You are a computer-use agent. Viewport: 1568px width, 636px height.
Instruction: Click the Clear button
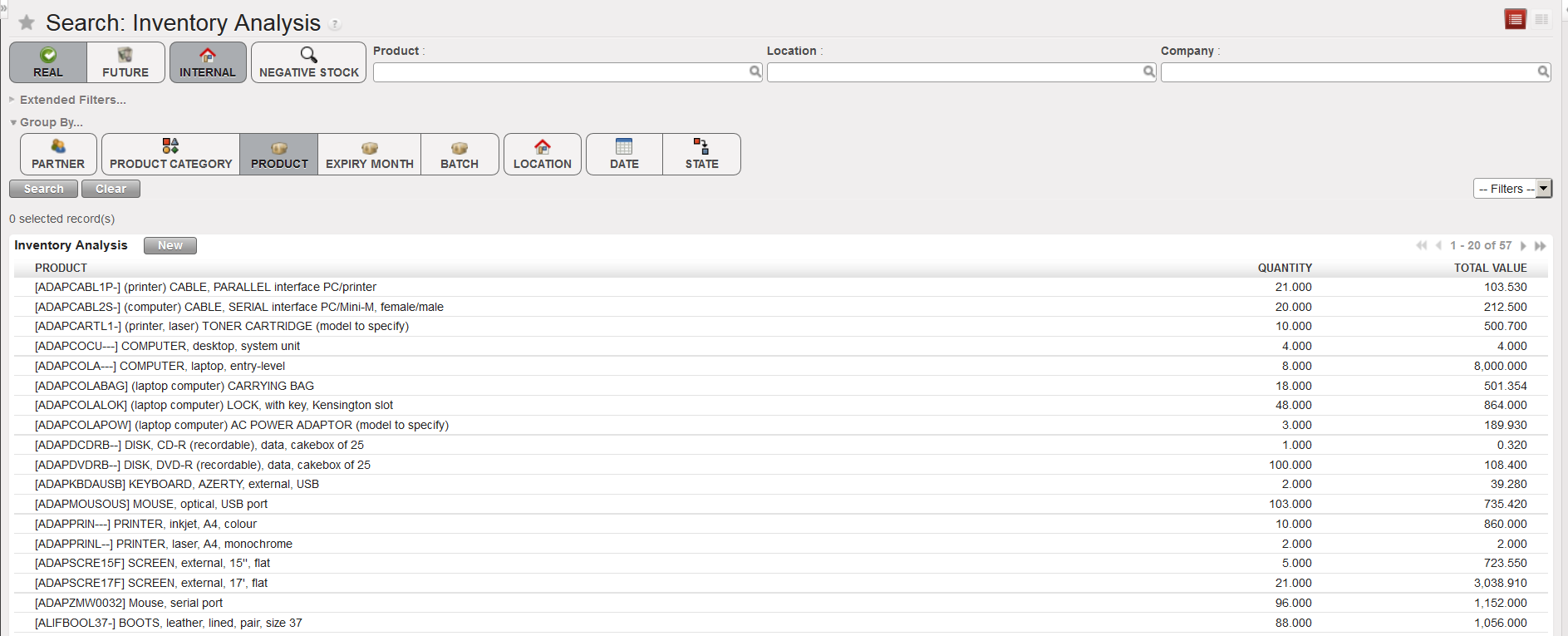tap(111, 189)
